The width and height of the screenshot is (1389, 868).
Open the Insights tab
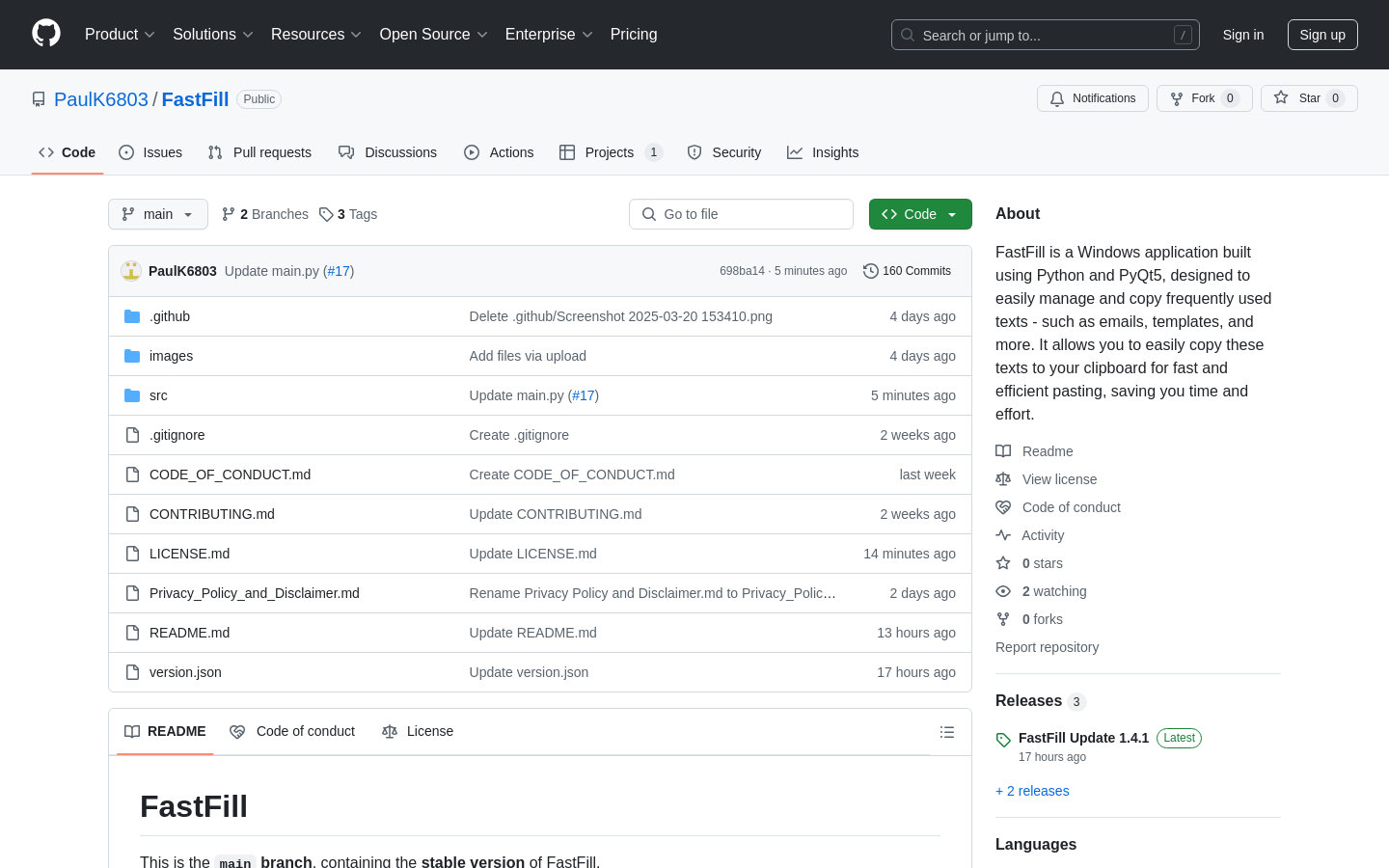click(823, 152)
